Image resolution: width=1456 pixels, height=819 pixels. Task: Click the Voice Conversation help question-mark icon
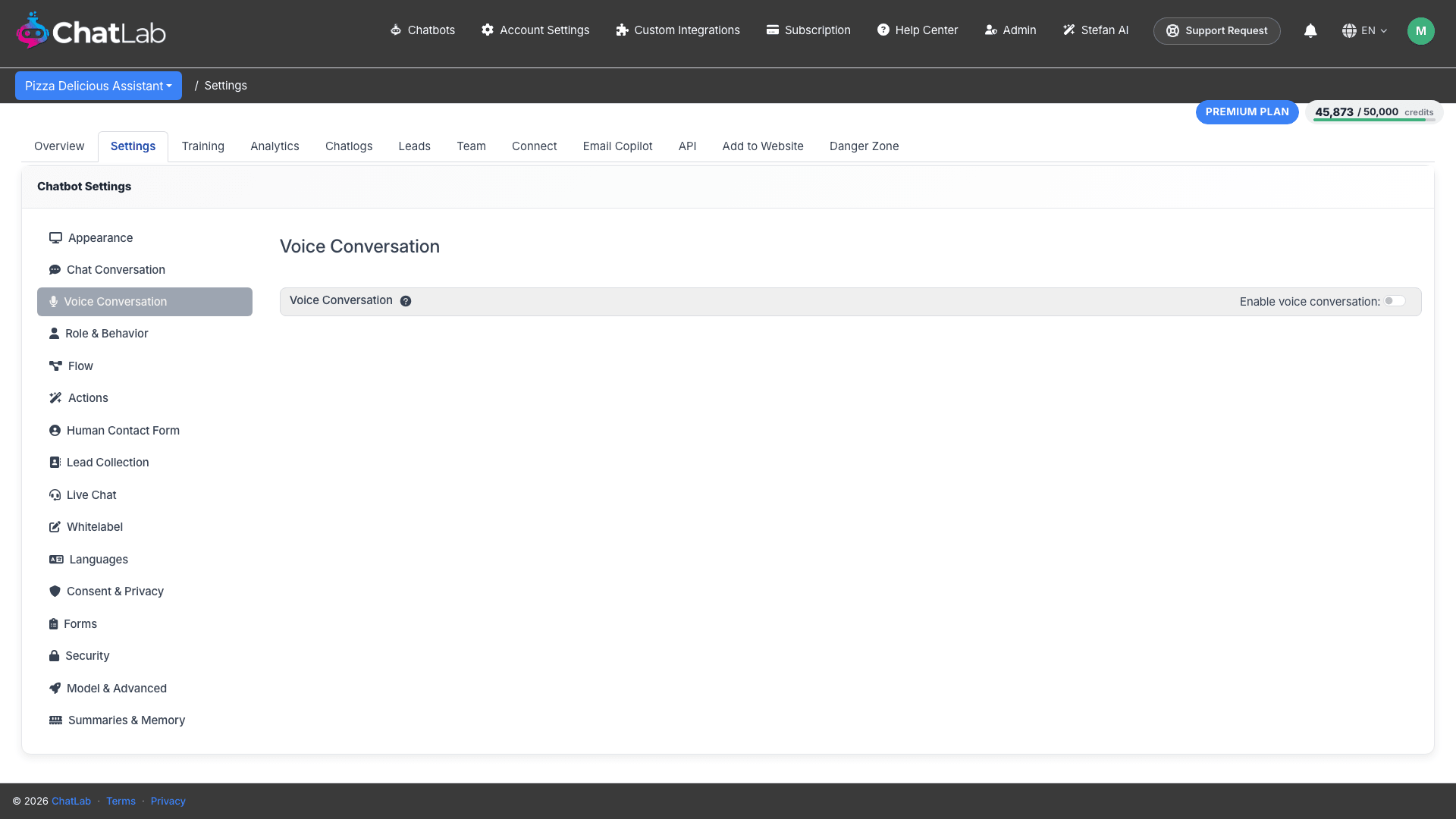(406, 301)
